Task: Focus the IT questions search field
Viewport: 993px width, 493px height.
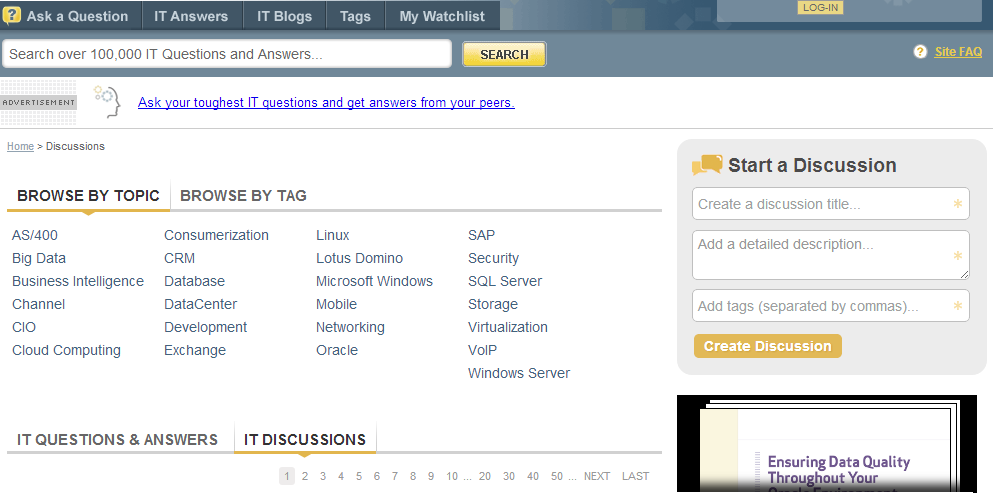Action: click(227, 54)
